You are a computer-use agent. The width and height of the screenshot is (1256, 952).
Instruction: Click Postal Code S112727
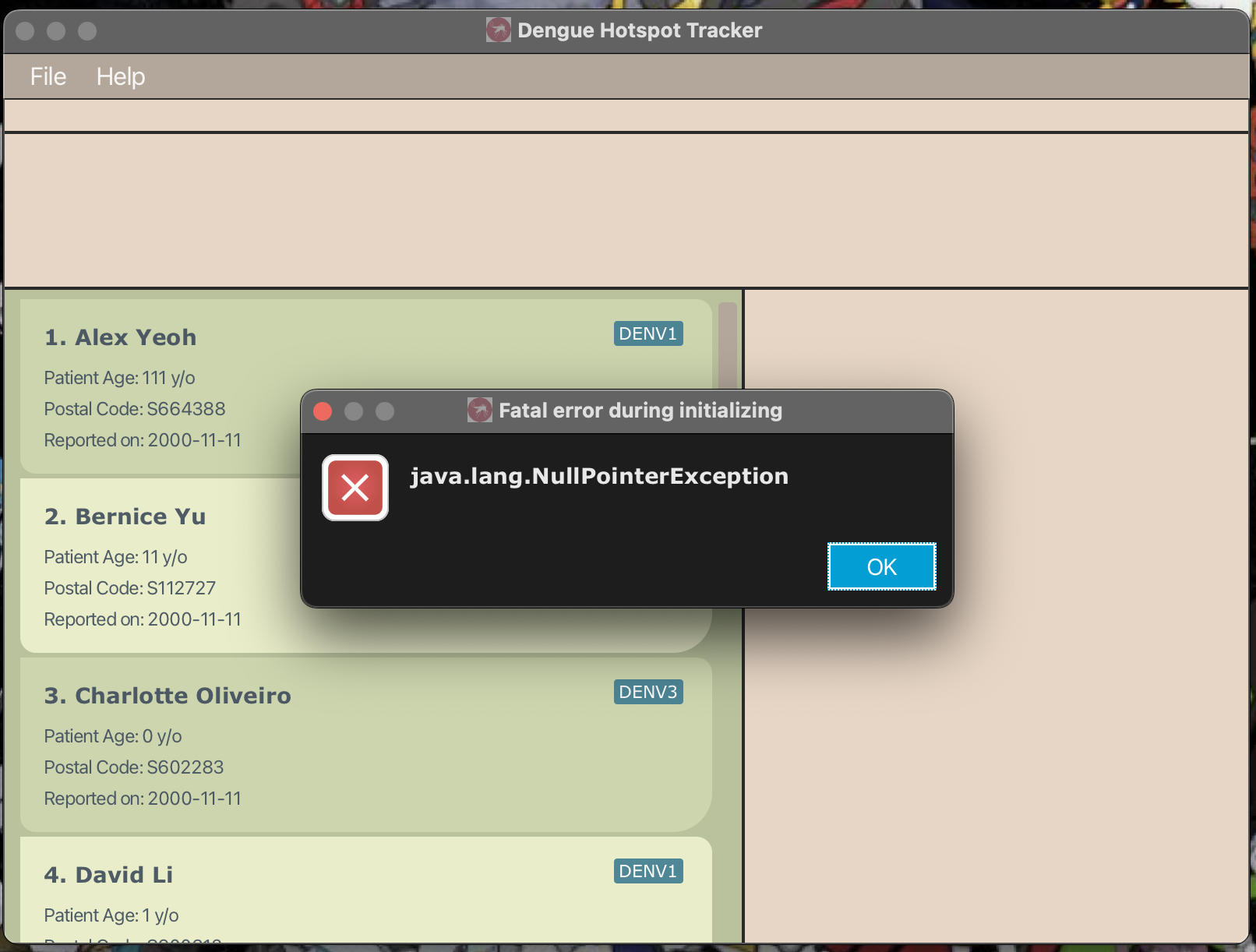pyautogui.click(x=130, y=588)
